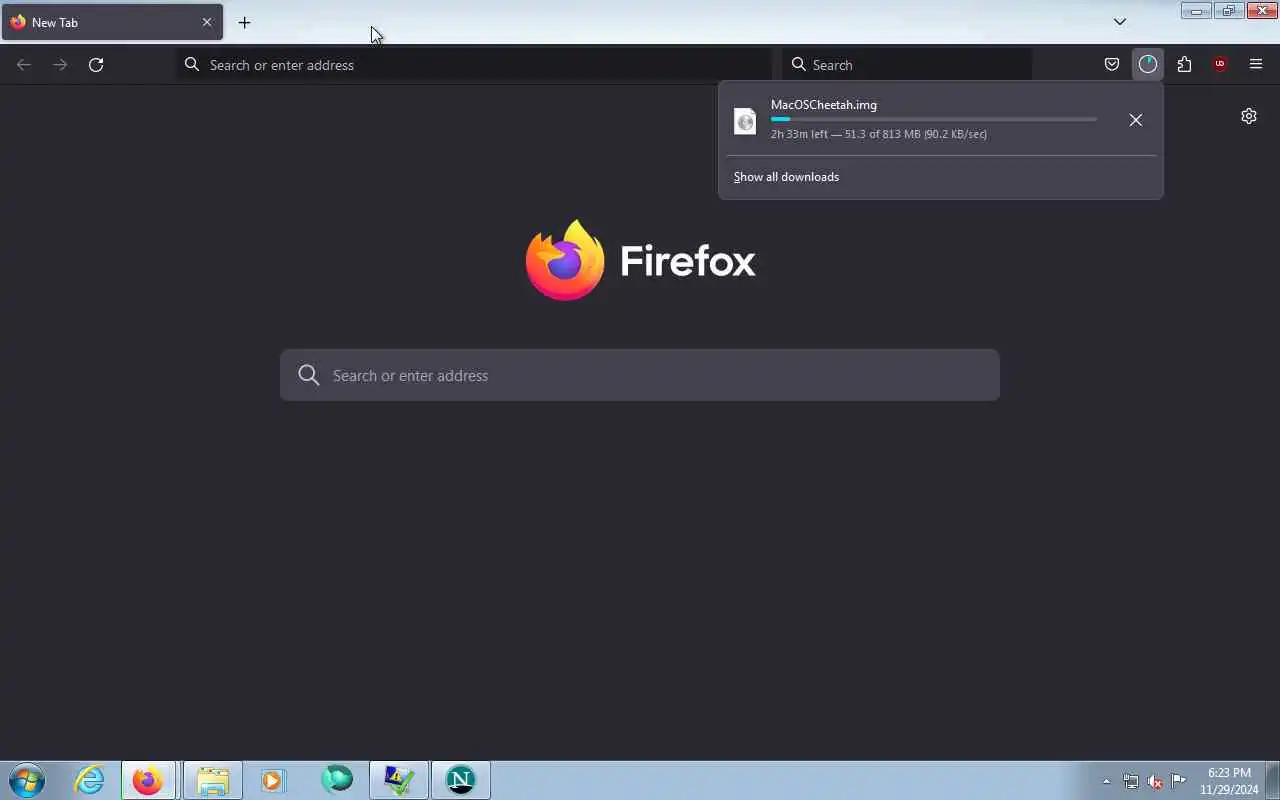Screen dimensions: 1280x800
Task: Focus the URL address bar
Action: click(475, 65)
